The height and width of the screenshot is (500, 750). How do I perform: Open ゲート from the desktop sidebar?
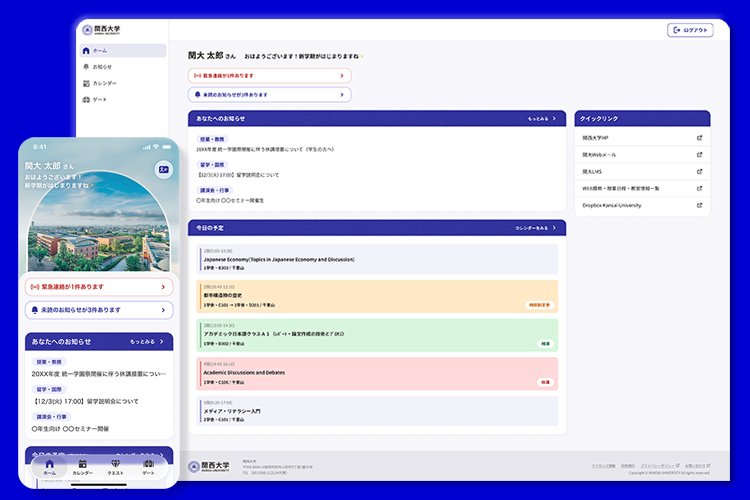[x=123, y=100]
